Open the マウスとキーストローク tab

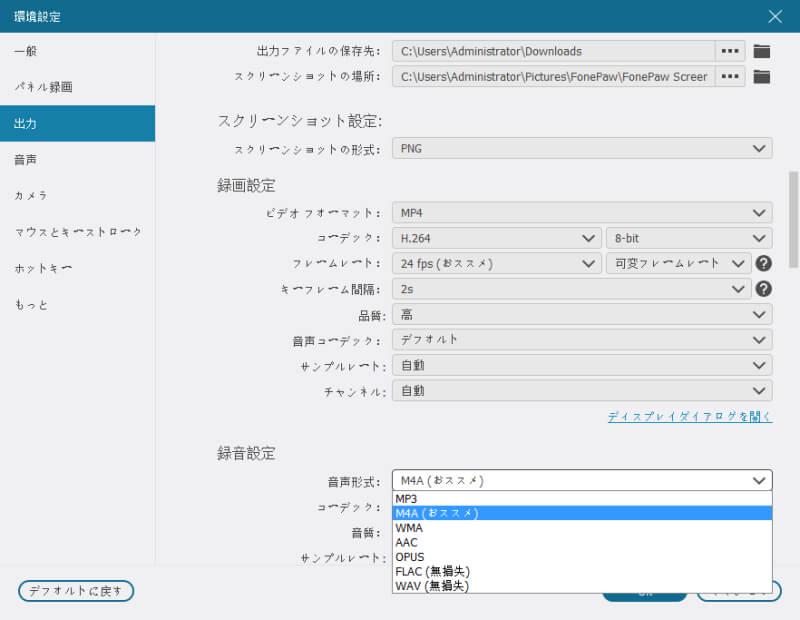(78, 232)
